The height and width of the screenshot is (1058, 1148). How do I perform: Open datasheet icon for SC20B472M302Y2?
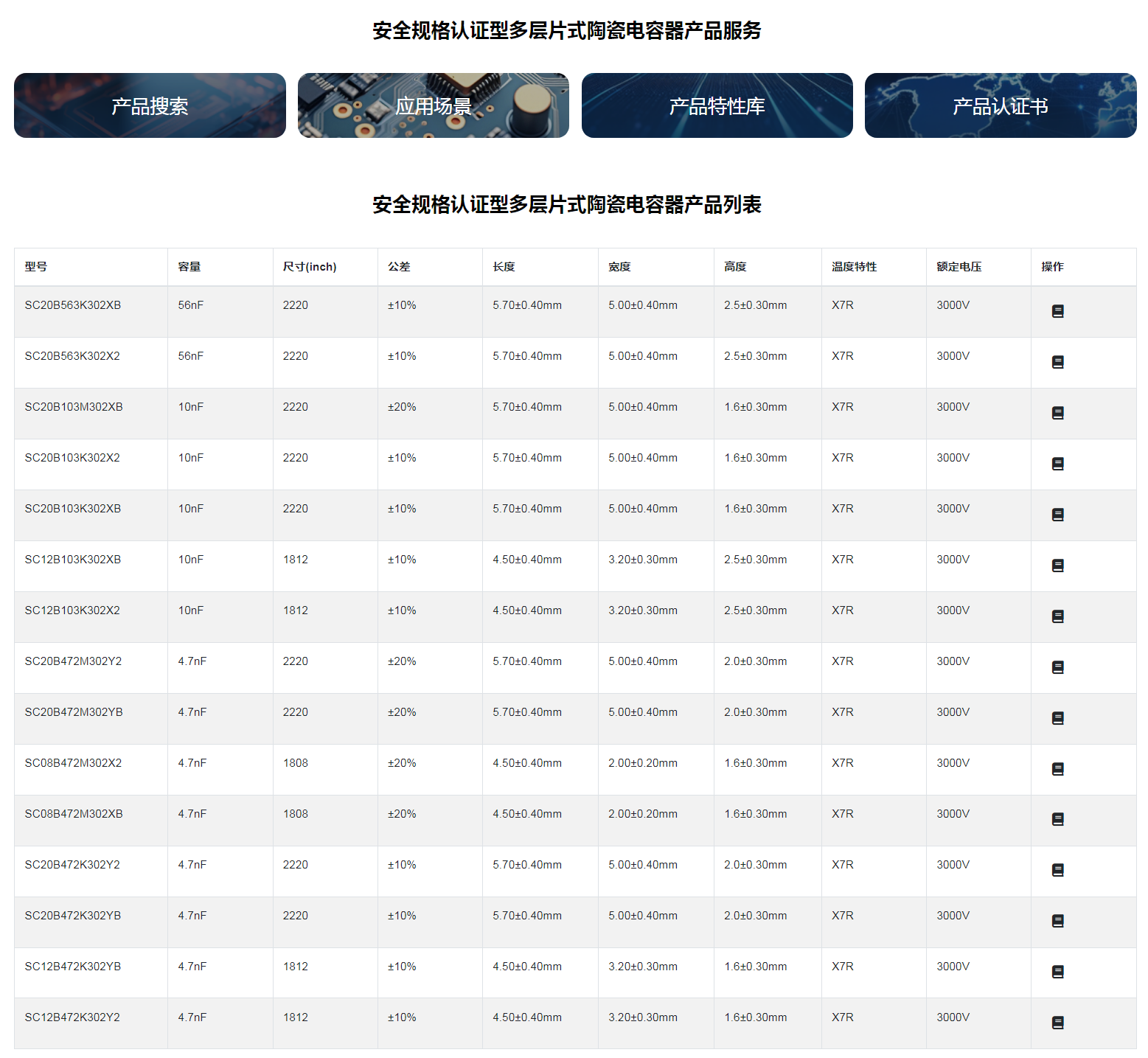[x=1057, y=667]
